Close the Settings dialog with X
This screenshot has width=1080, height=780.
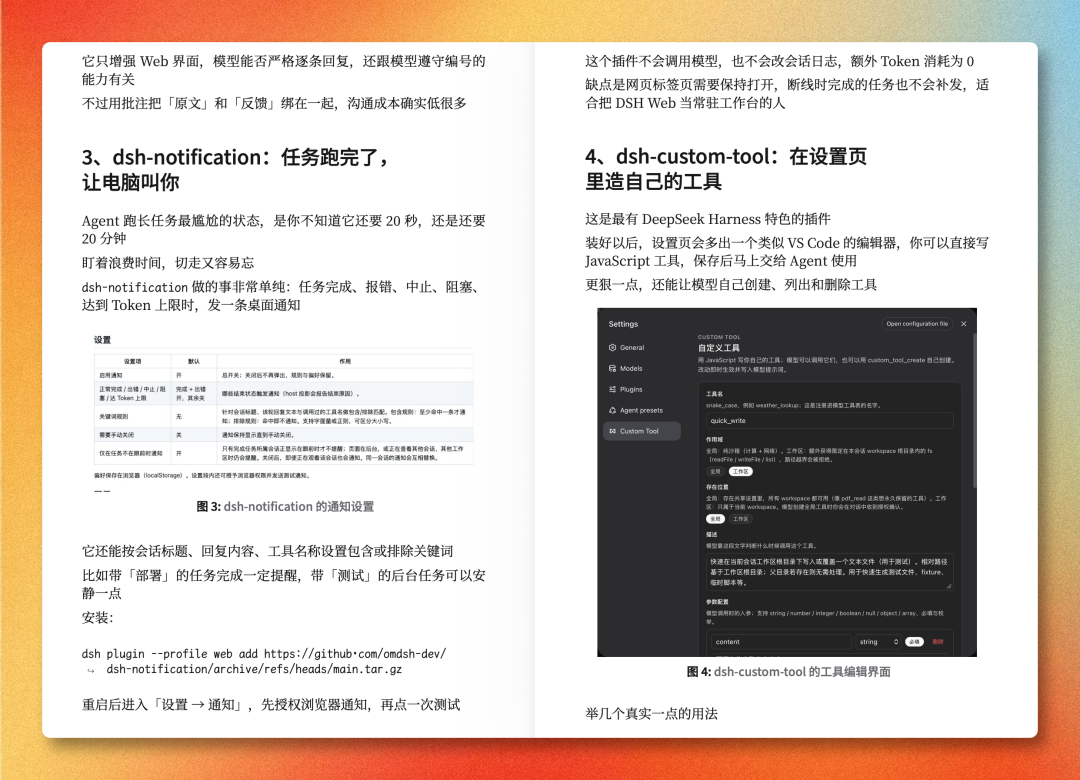click(964, 324)
